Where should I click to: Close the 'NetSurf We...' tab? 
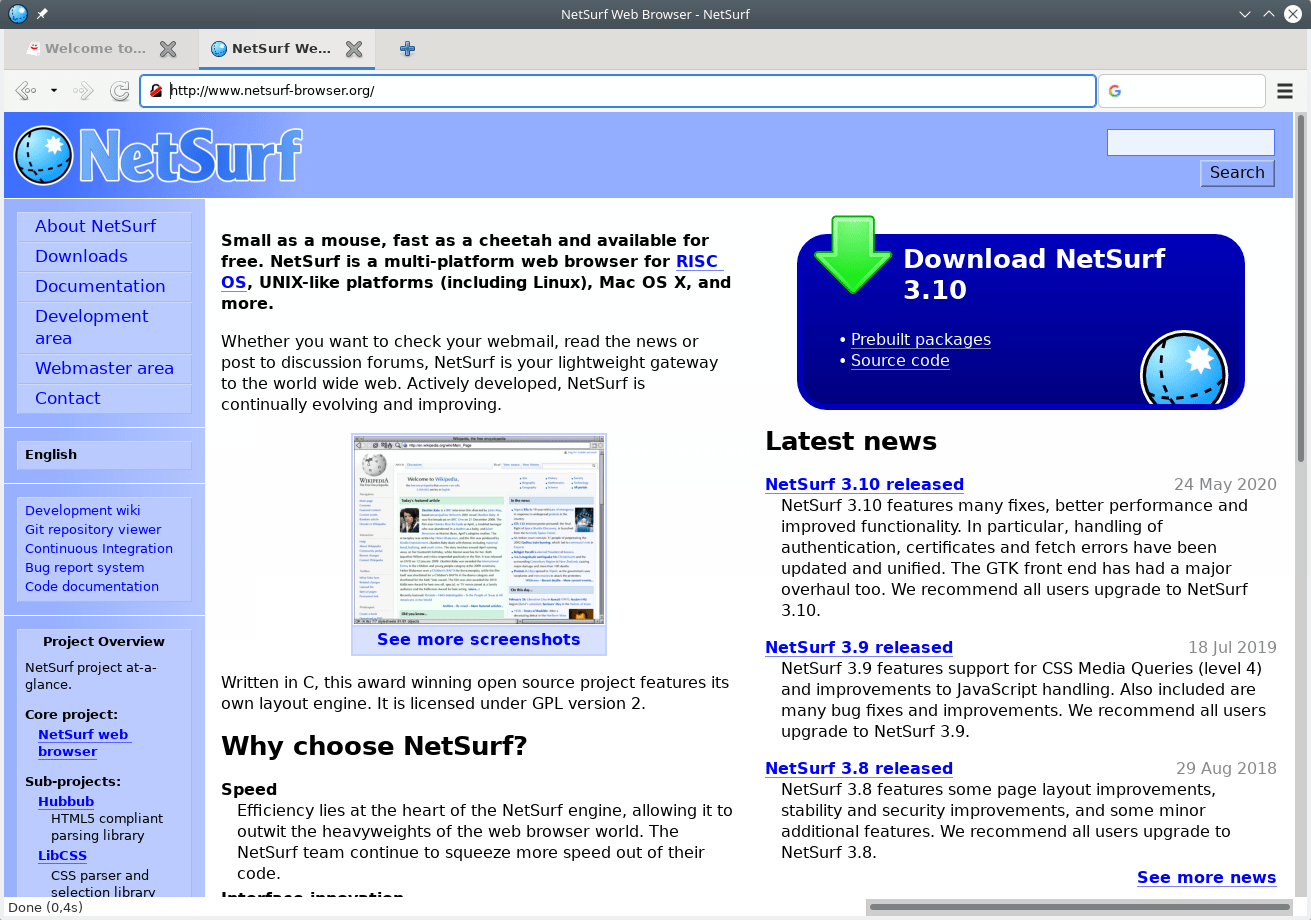354,48
